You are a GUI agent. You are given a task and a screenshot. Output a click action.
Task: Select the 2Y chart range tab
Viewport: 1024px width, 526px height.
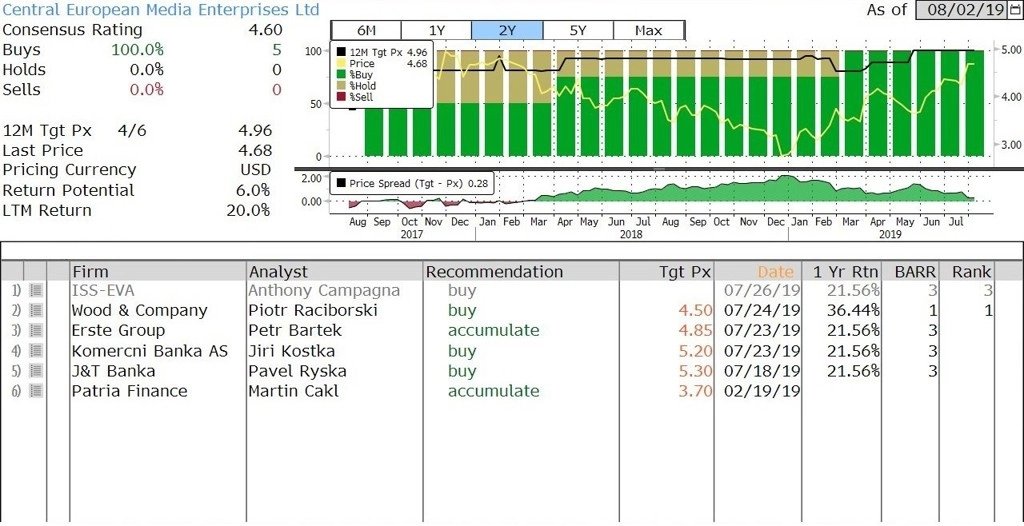click(507, 30)
